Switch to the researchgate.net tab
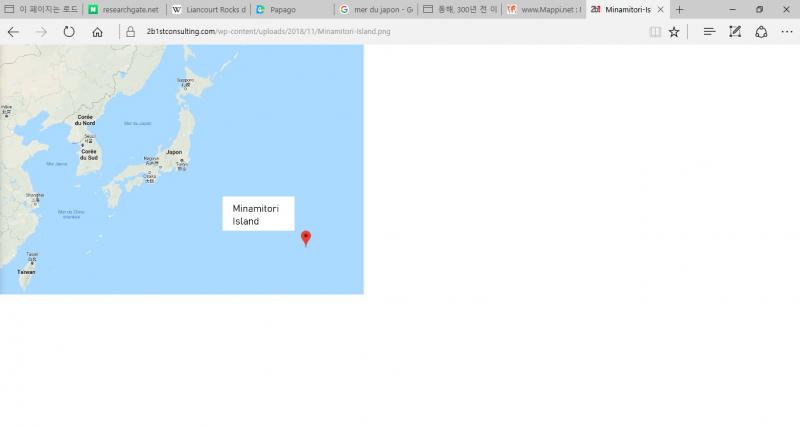The width and height of the screenshot is (800, 427). (125, 9)
